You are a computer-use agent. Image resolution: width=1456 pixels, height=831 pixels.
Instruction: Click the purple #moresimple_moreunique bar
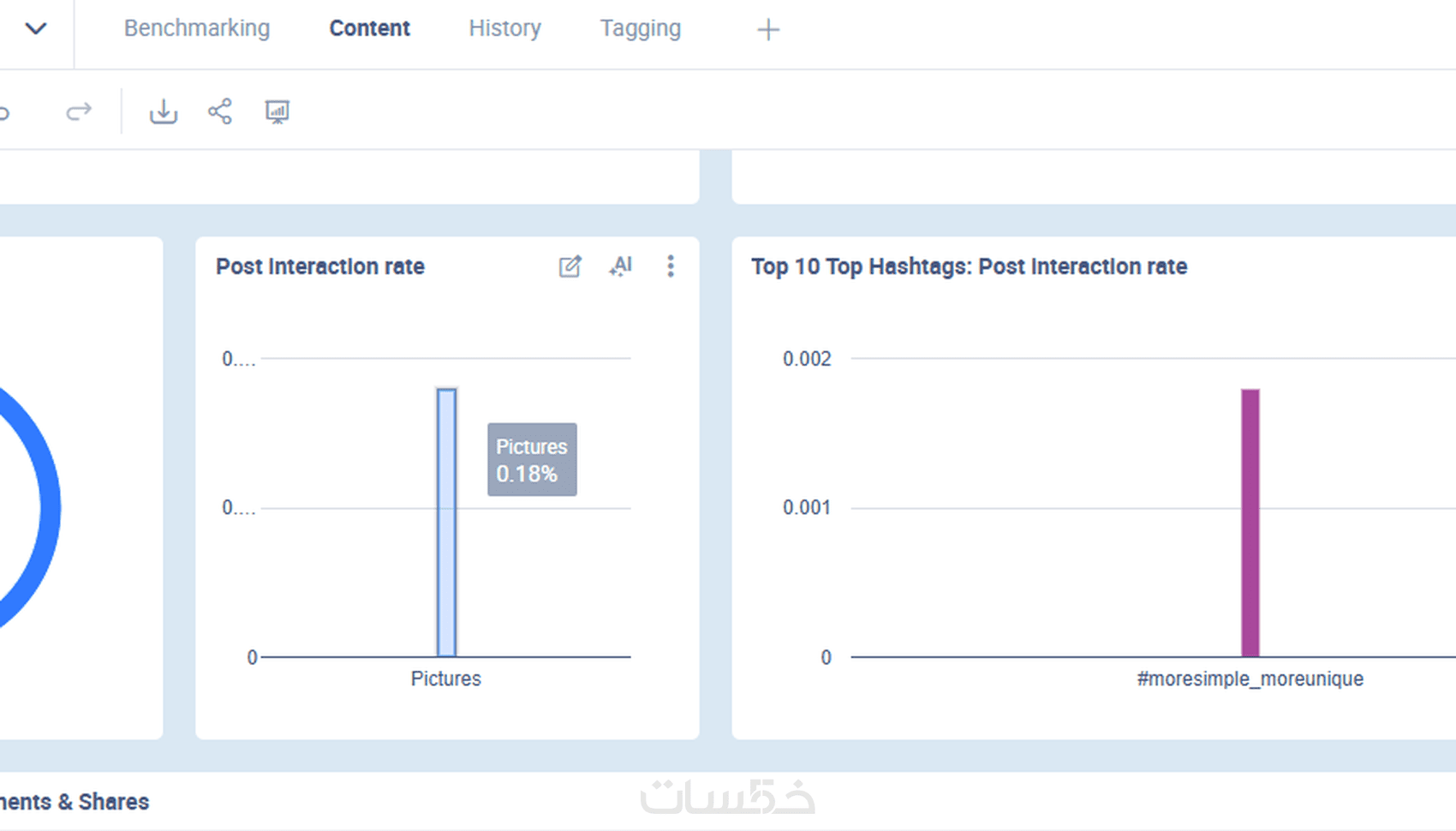pyautogui.click(x=1250, y=523)
